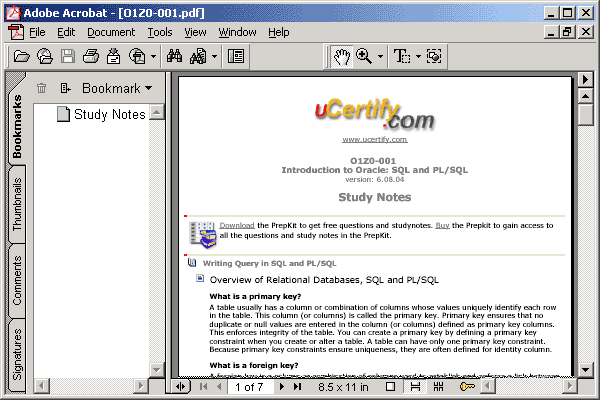This screenshot has width=600, height=400.
Task: Expand the Text Select tool dropdown
Action: tap(418, 56)
